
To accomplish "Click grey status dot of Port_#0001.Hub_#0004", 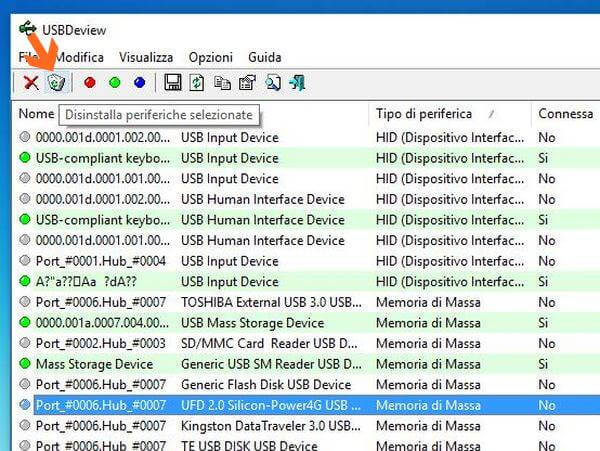I will 25,261.
